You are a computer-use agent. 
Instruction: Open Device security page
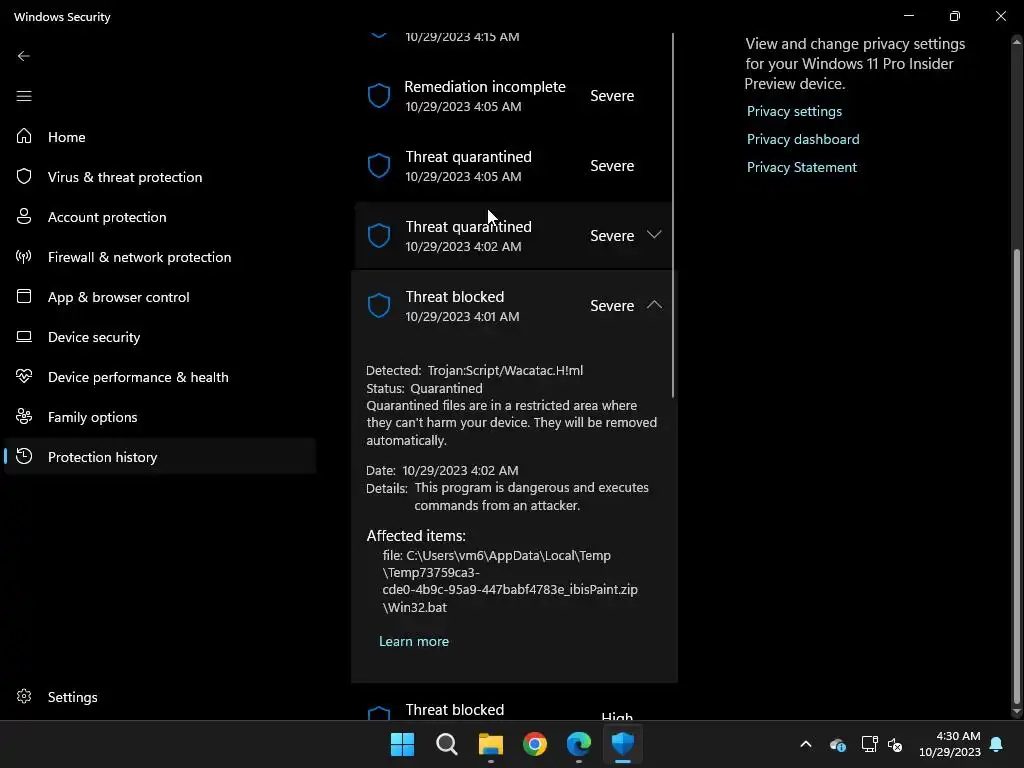coord(161,337)
